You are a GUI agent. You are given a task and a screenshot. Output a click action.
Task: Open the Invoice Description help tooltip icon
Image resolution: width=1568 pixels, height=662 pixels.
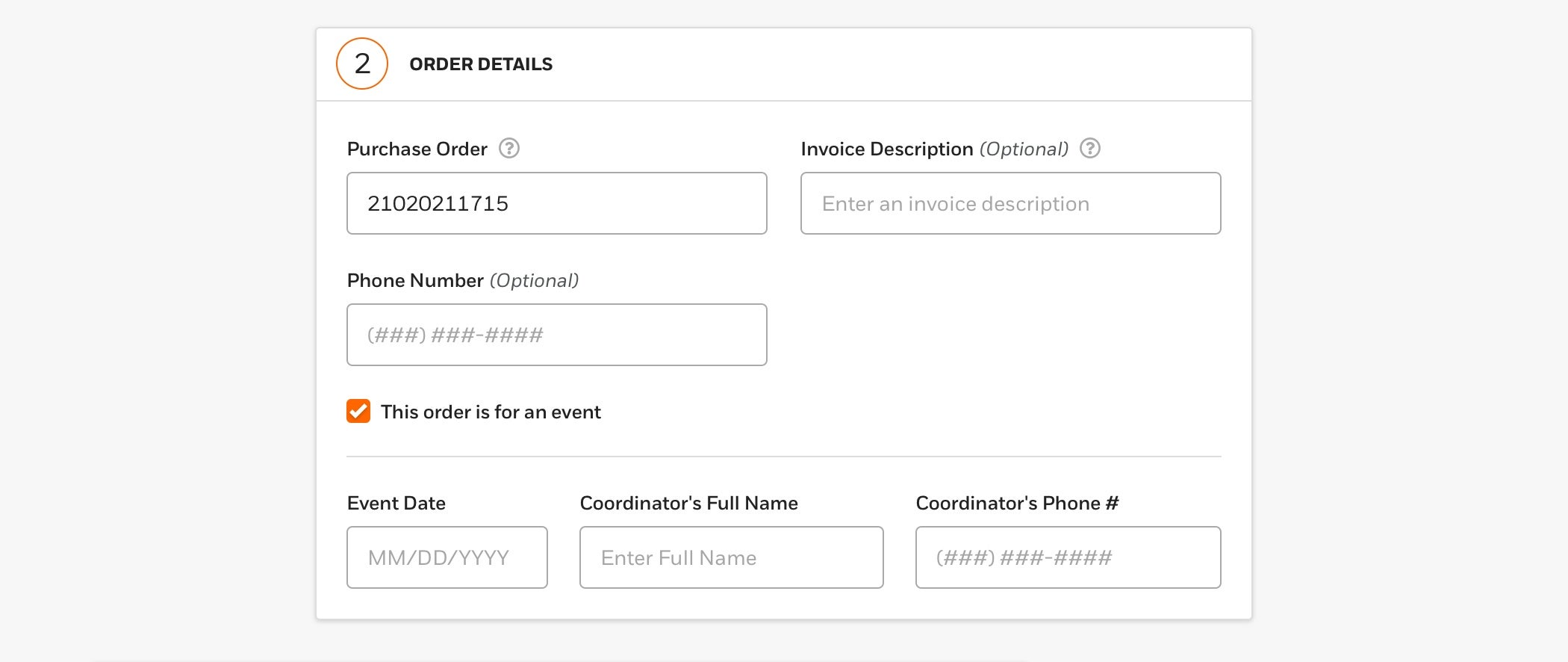click(1090, 149)
